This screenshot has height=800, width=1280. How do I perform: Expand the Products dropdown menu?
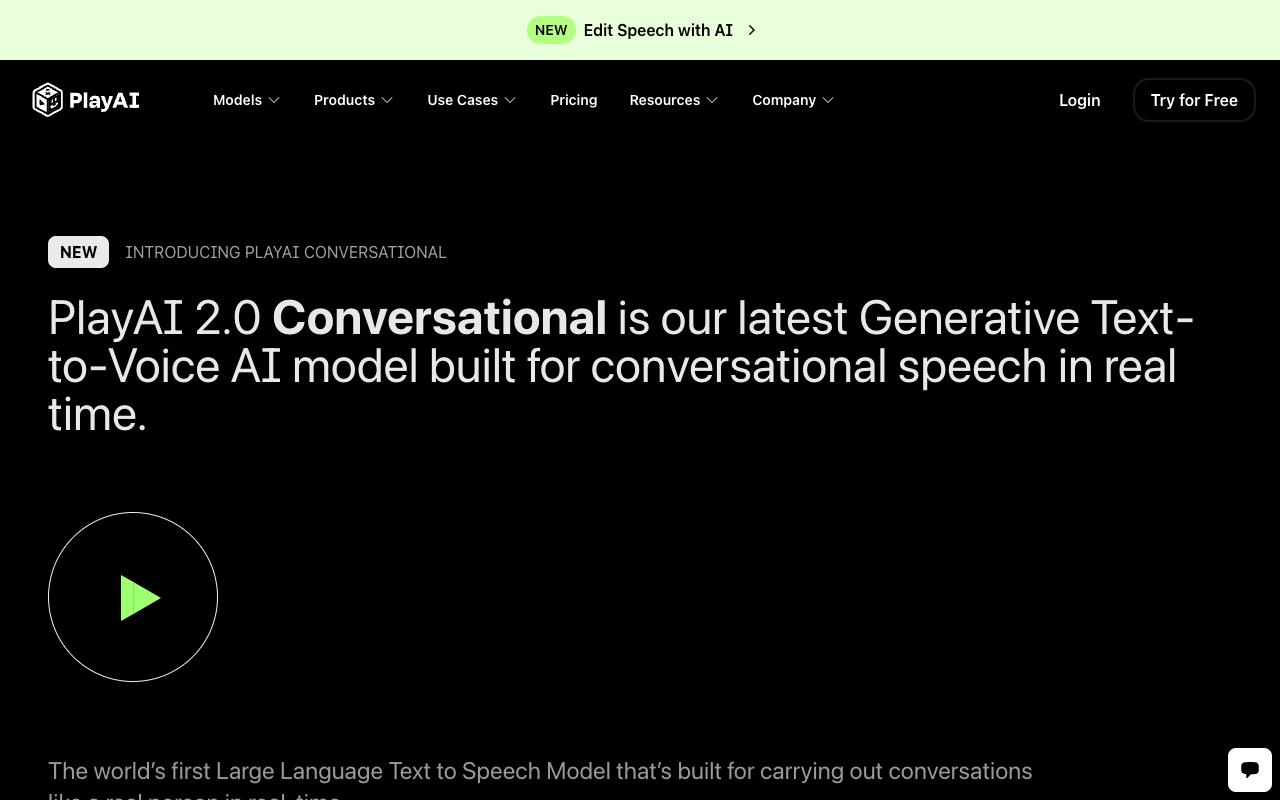click(354, 100)
